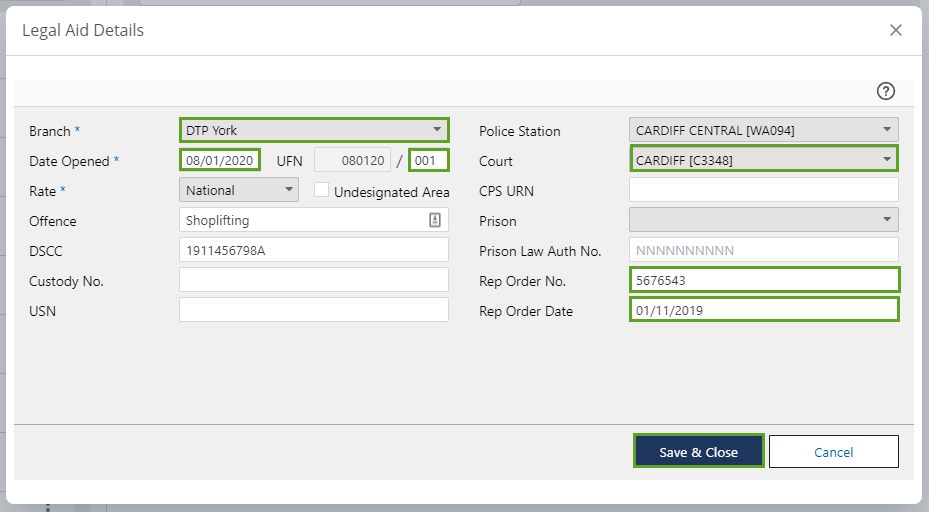
Task: Focus the Custody No. input
Action: 313,280
